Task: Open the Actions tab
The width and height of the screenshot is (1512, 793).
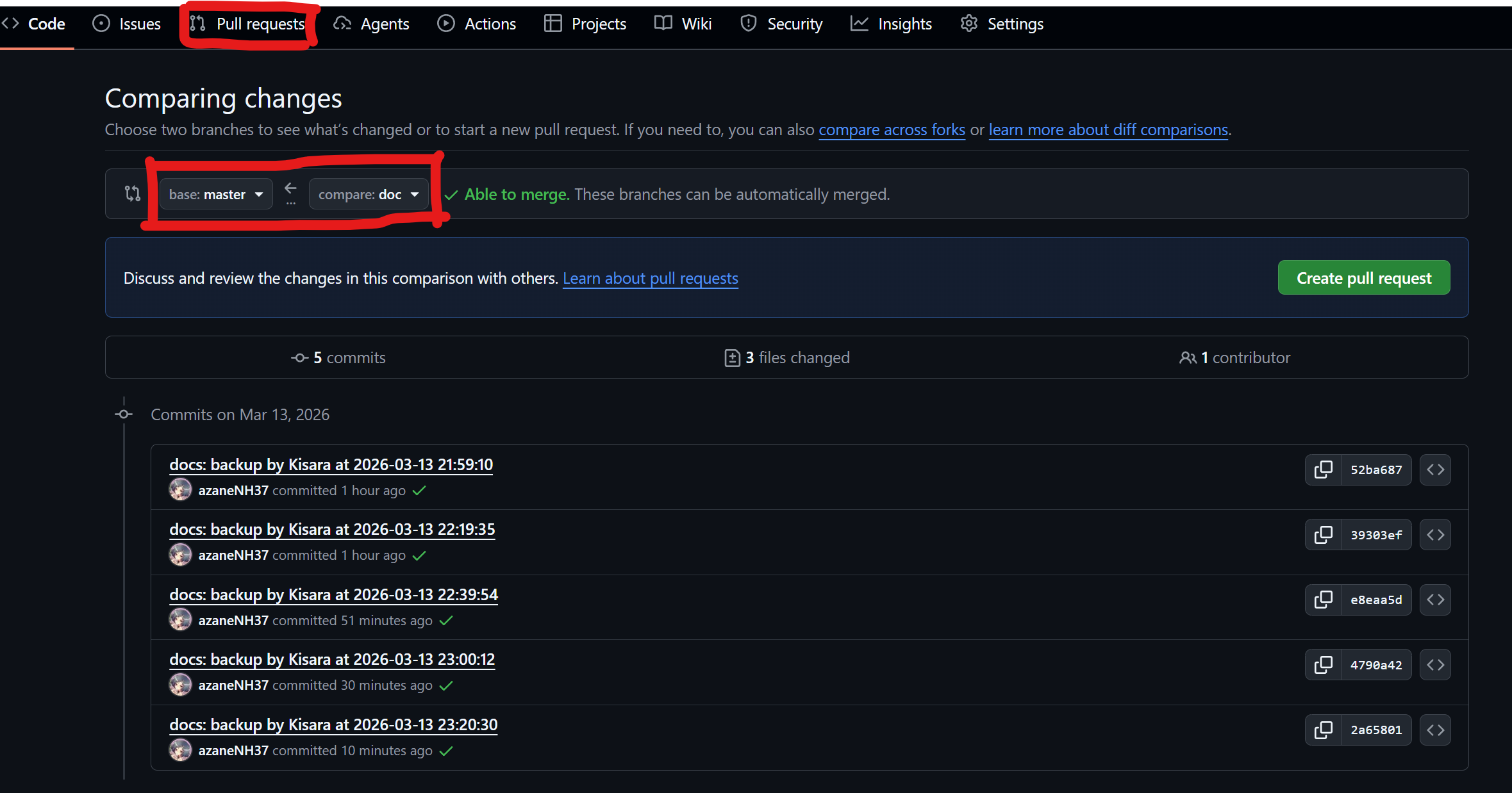Action: coord(477,24)
